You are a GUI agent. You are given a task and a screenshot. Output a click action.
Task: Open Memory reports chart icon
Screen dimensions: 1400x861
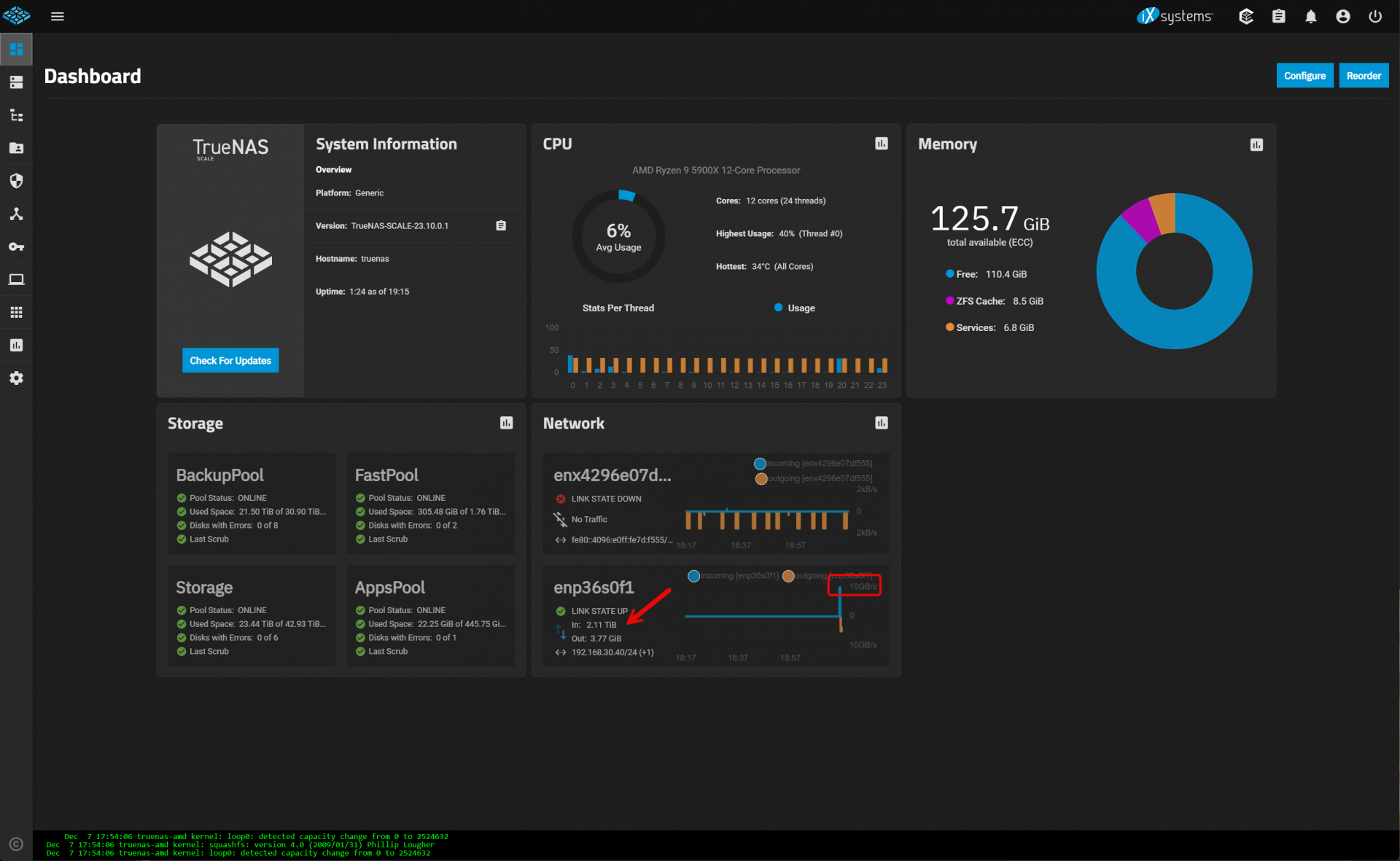pos(1256,144)
